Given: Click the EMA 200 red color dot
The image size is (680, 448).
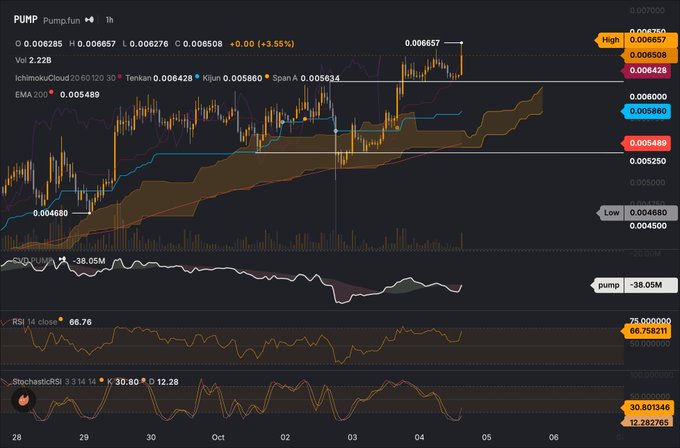Looking at the screenshot, I should (52, 92).
